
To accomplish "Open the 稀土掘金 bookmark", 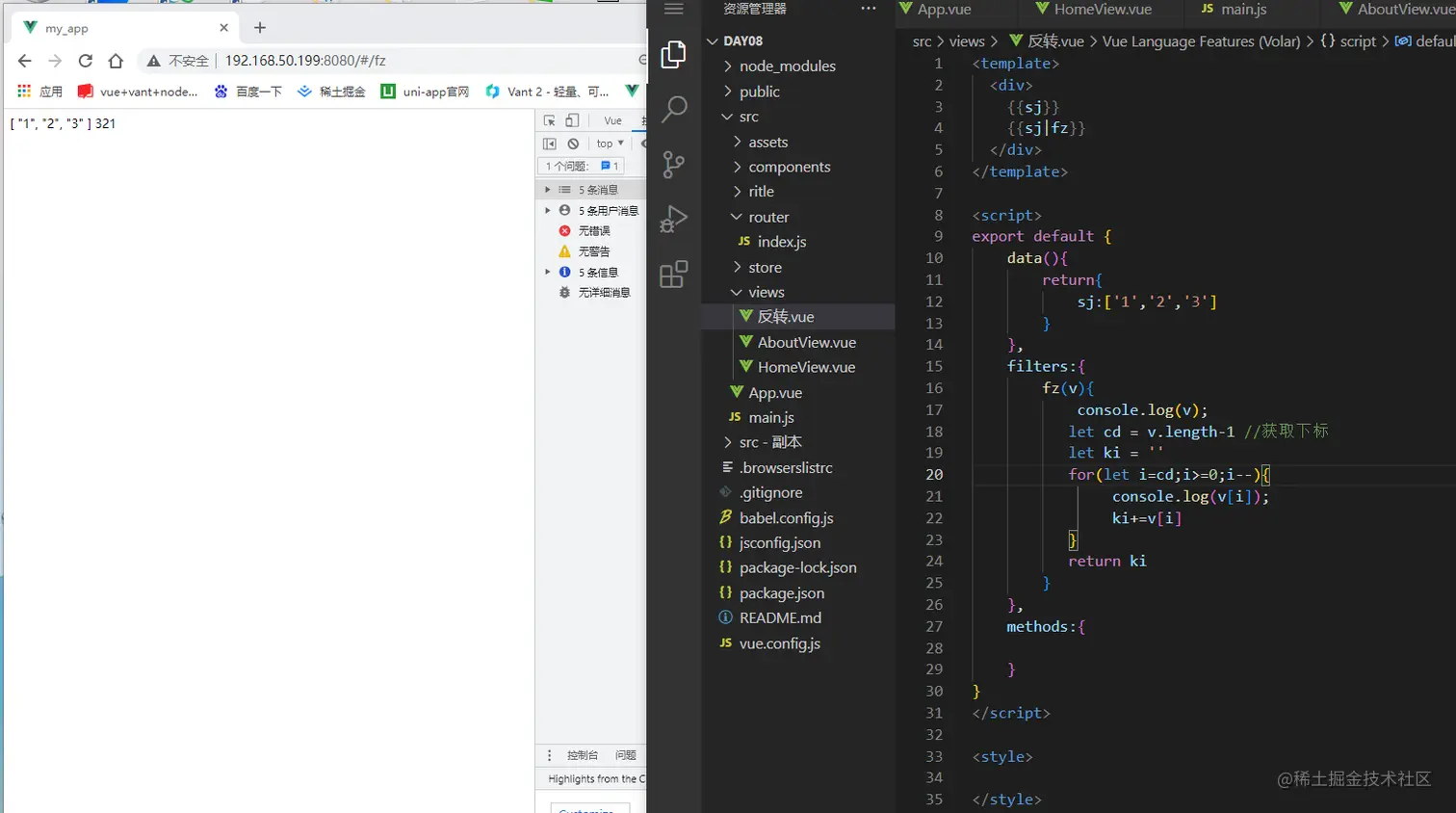I will [x=331, y=92].
